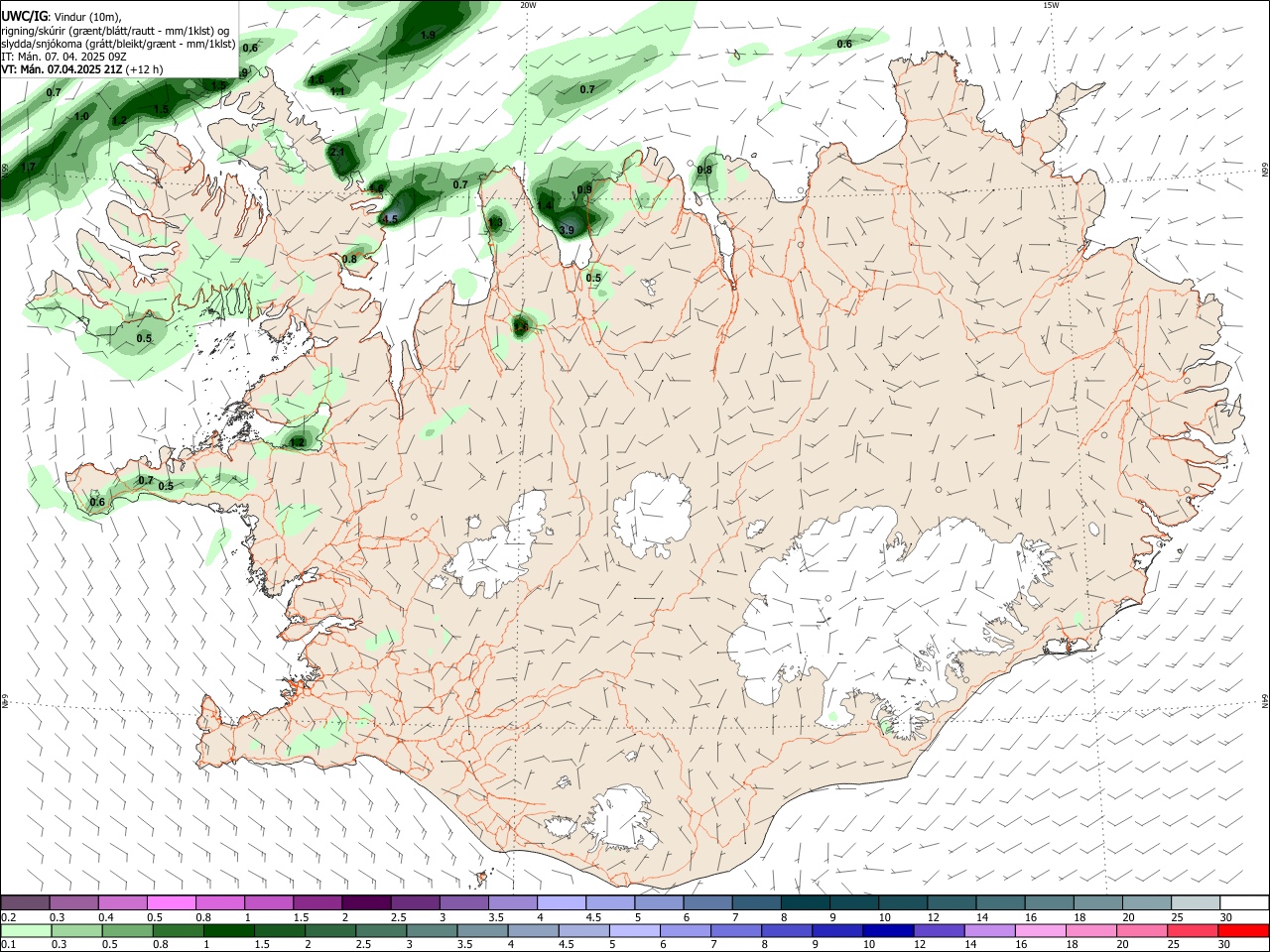Click the royal blue rain-scale swatch labeled 9

[837, 931]
